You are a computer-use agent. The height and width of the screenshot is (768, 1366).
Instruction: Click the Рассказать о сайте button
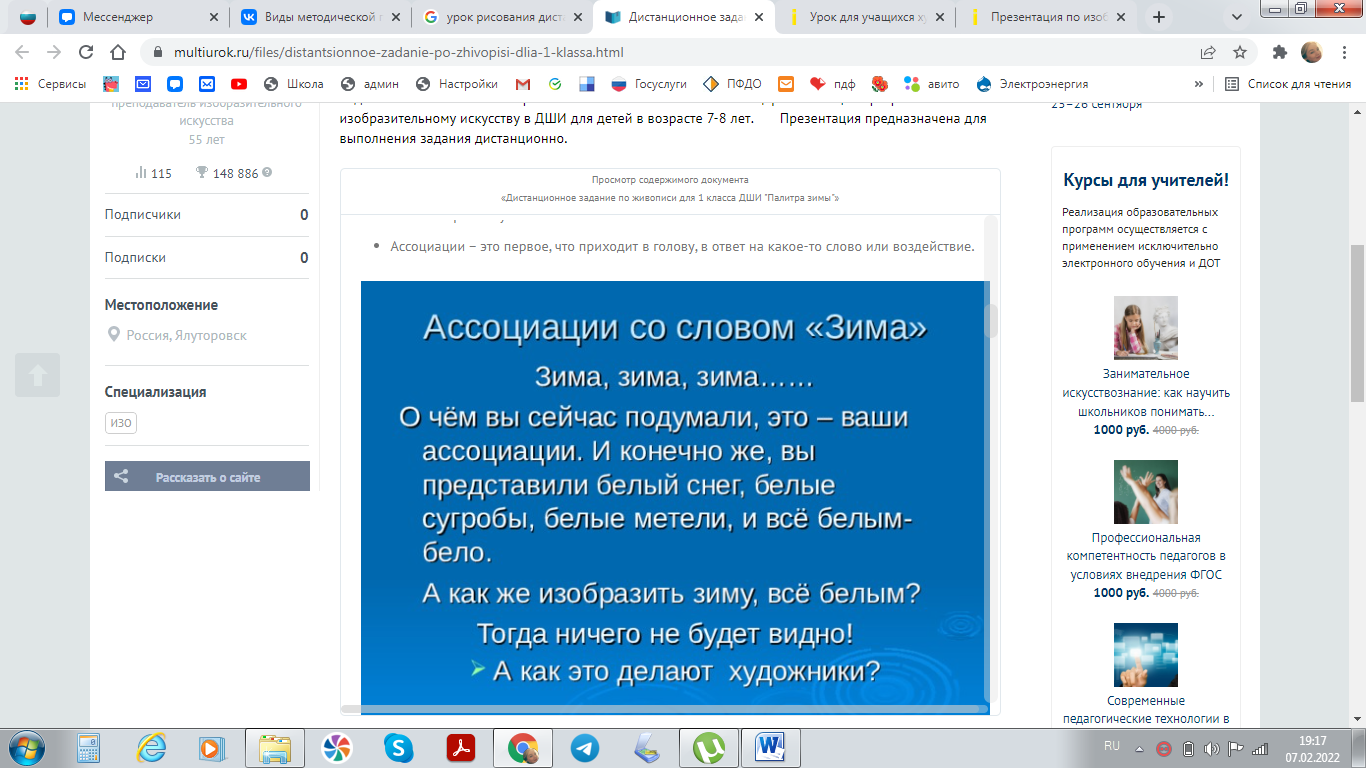click(207, 476)
